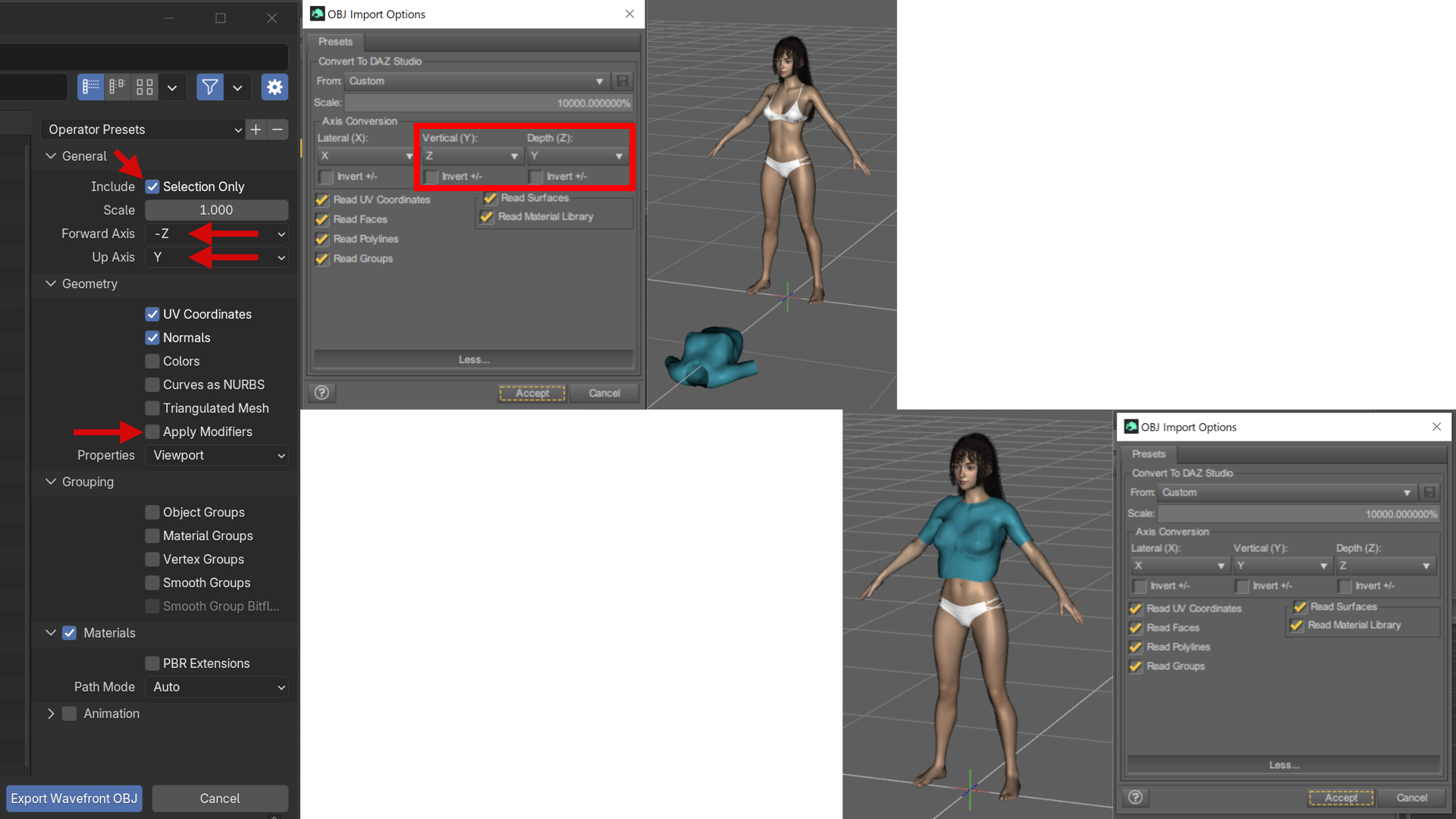This screenshot has width=1456, height=819.
Task: Enable Colors checkbox
Action: [152, 361]
